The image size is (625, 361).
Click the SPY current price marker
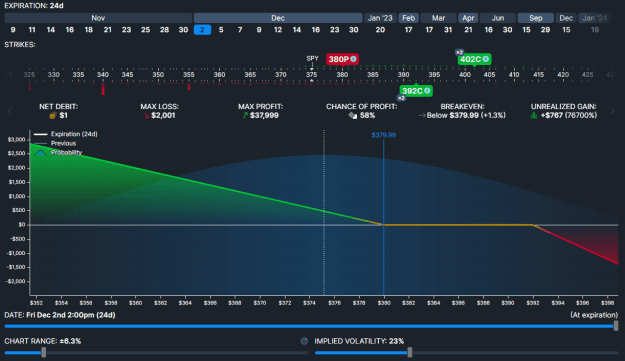coord(312,59)
